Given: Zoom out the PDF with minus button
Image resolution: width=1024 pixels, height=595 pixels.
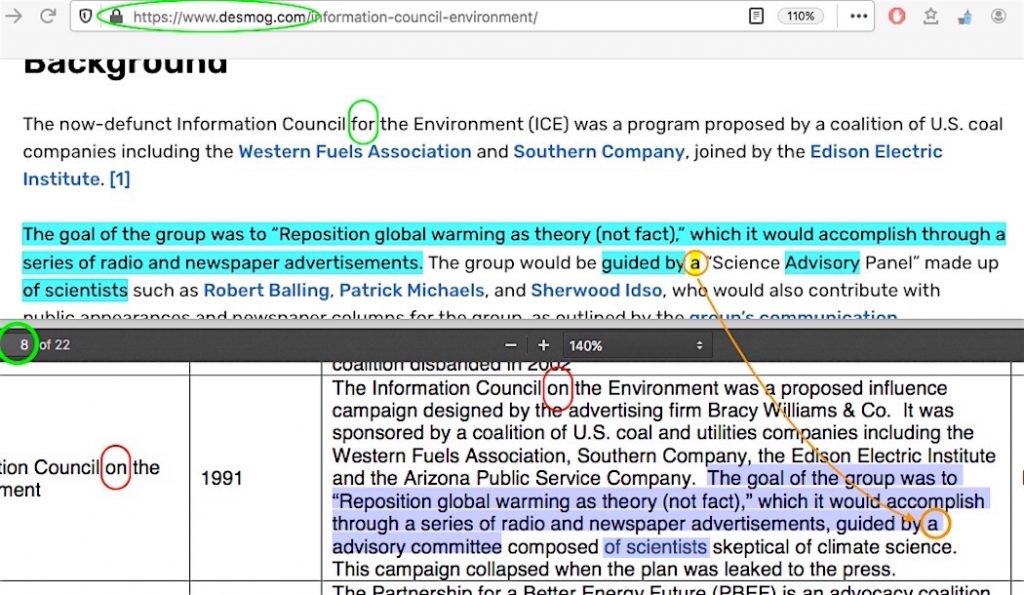Looking at the screenshot, I should click(511, 345).
